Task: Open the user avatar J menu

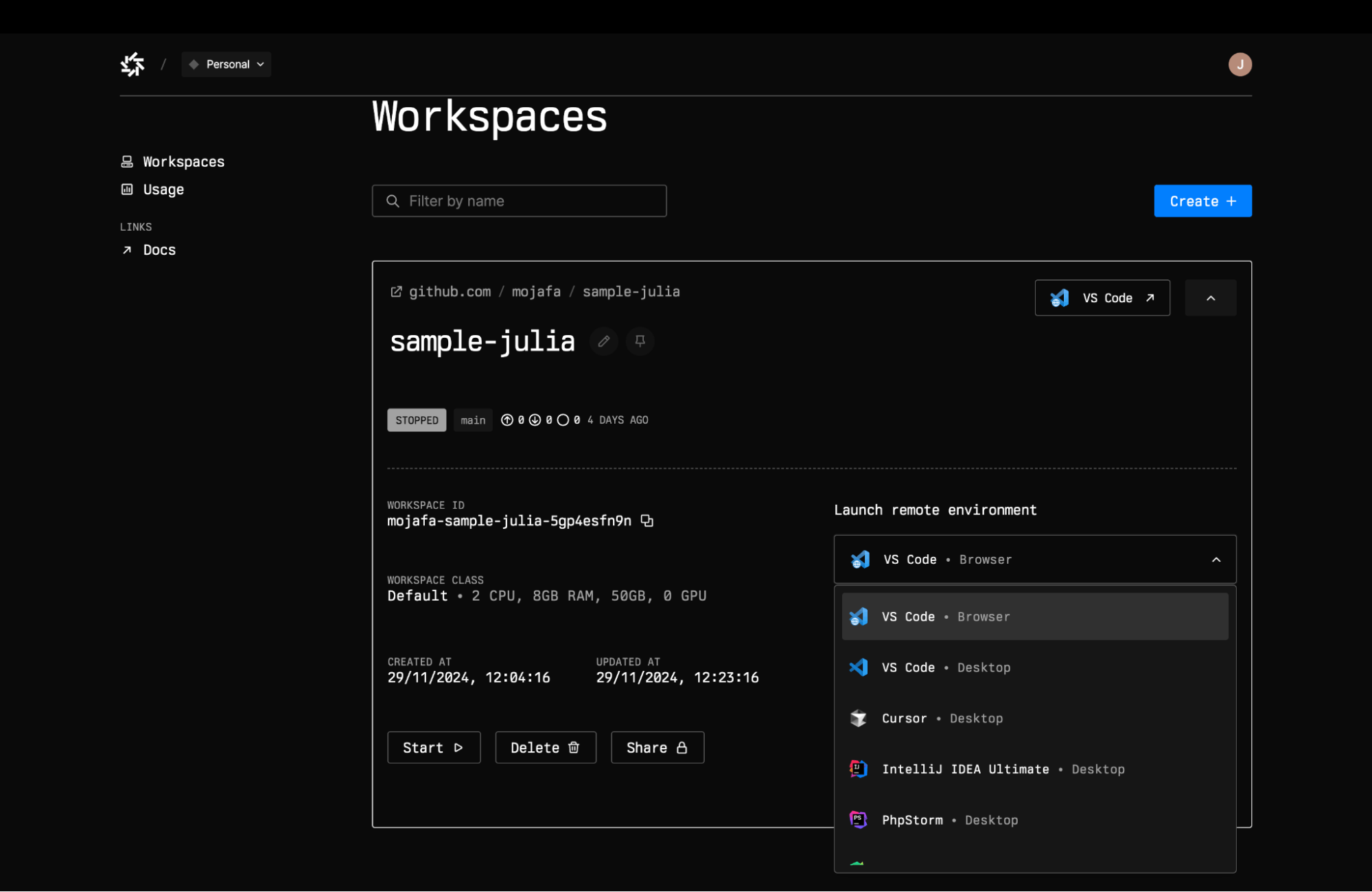Action: click(x=1240, y=65)
